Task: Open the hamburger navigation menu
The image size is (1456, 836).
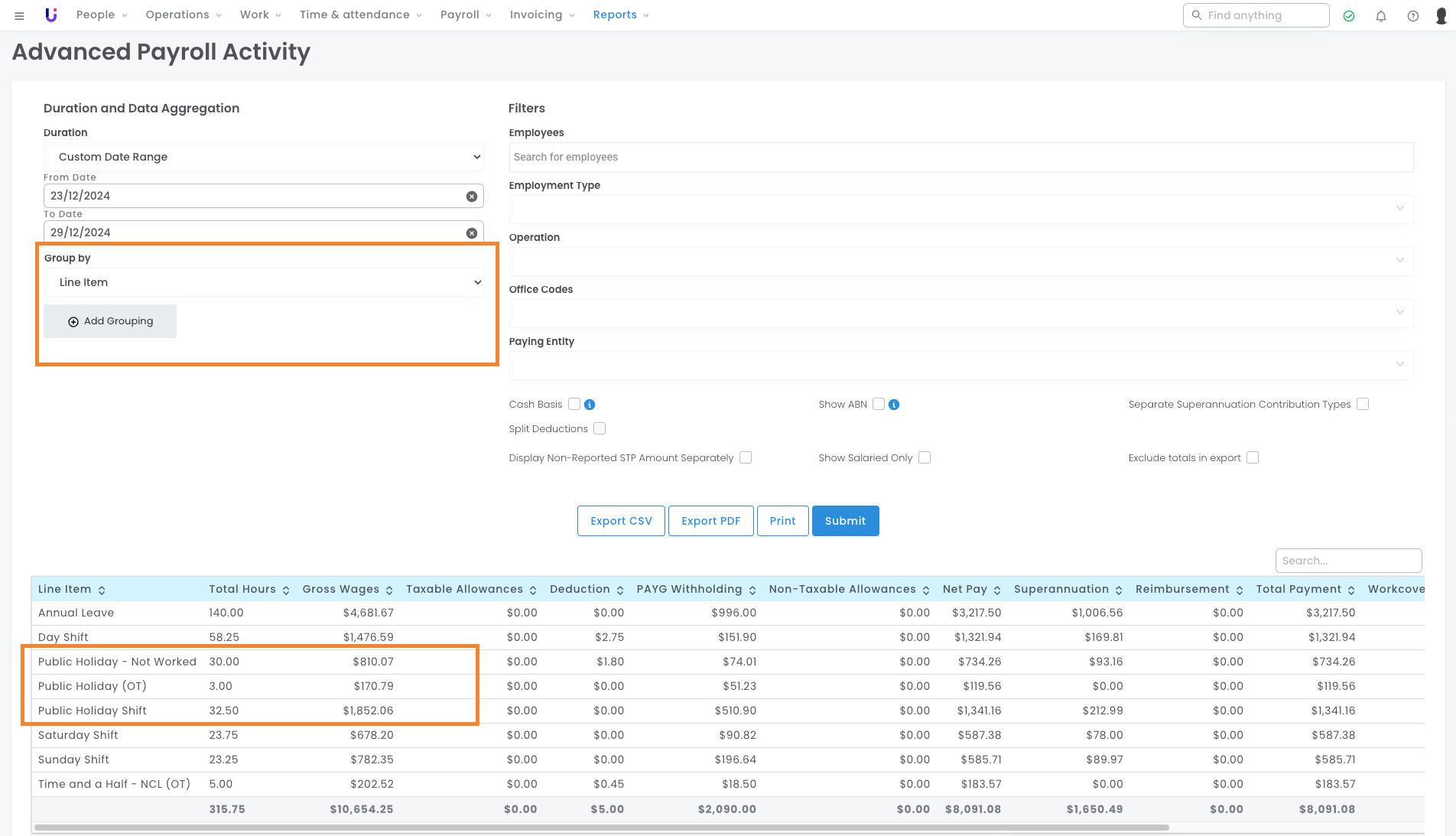Action: (x=19, y=15)
